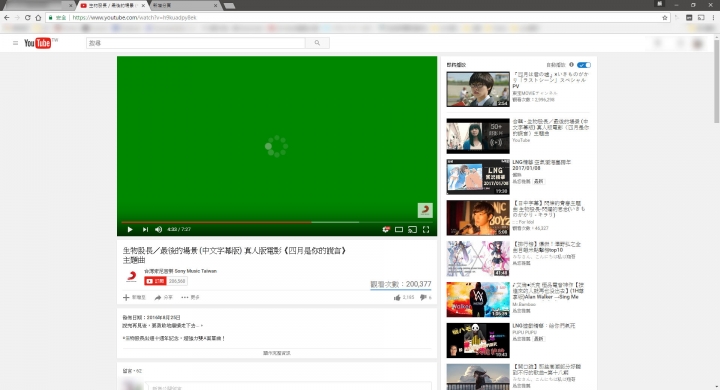Open the YouTube guide hamburger menu
Image resolution: width=720 pixels, height=390 pixels.
point(15,43)
